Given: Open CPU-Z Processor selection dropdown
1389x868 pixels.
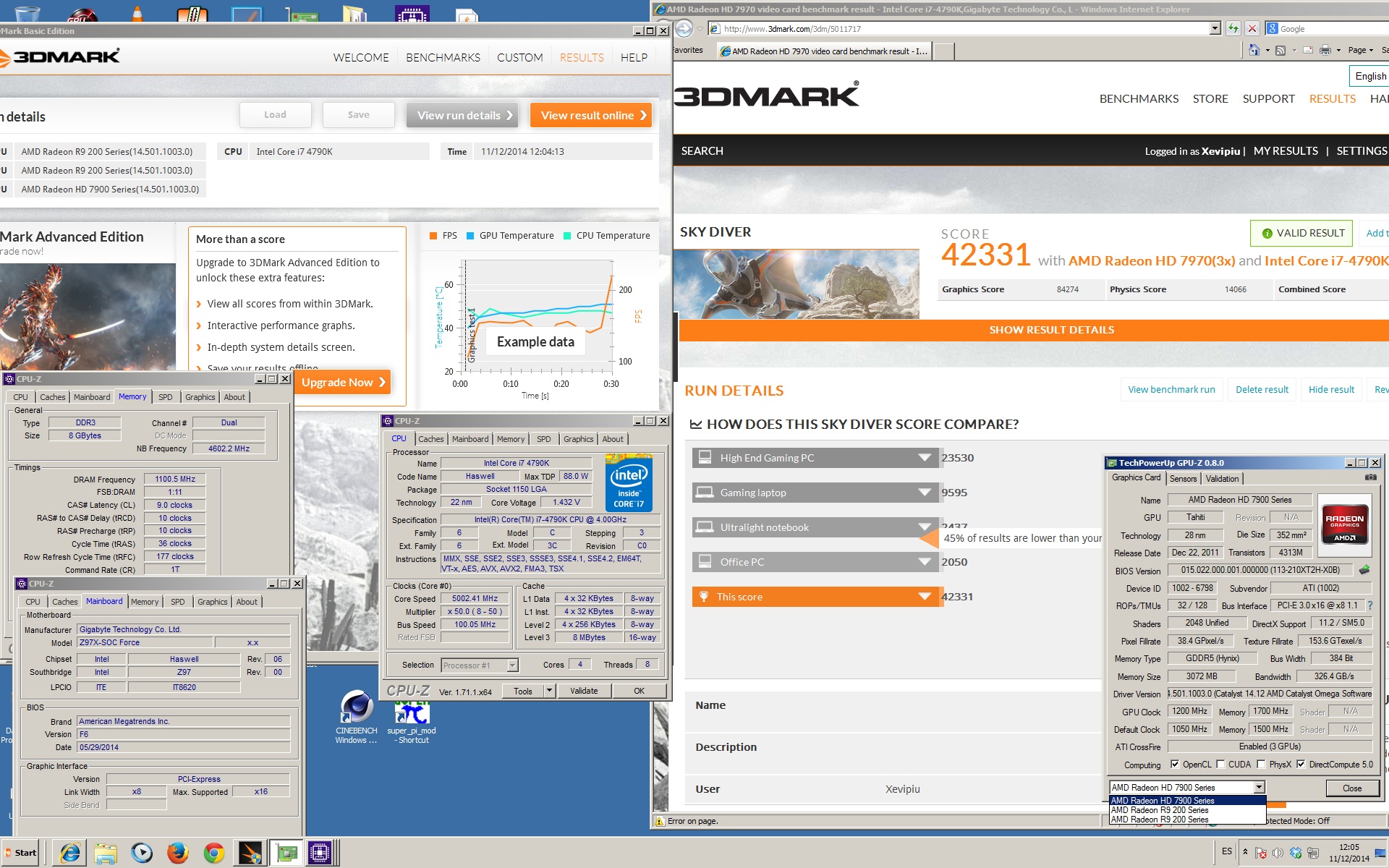Looking at the screenshot, I should (512, 665).
